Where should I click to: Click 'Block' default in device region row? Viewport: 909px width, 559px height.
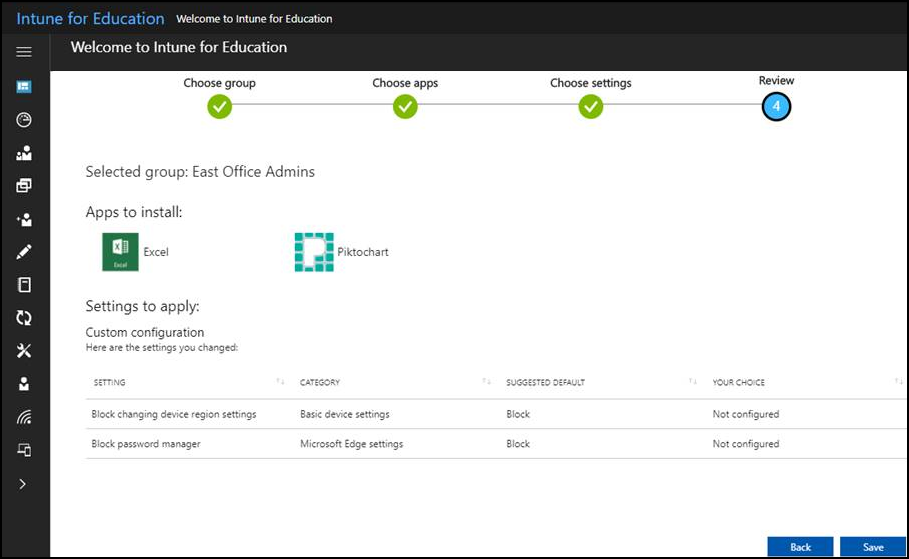(518, 414)
